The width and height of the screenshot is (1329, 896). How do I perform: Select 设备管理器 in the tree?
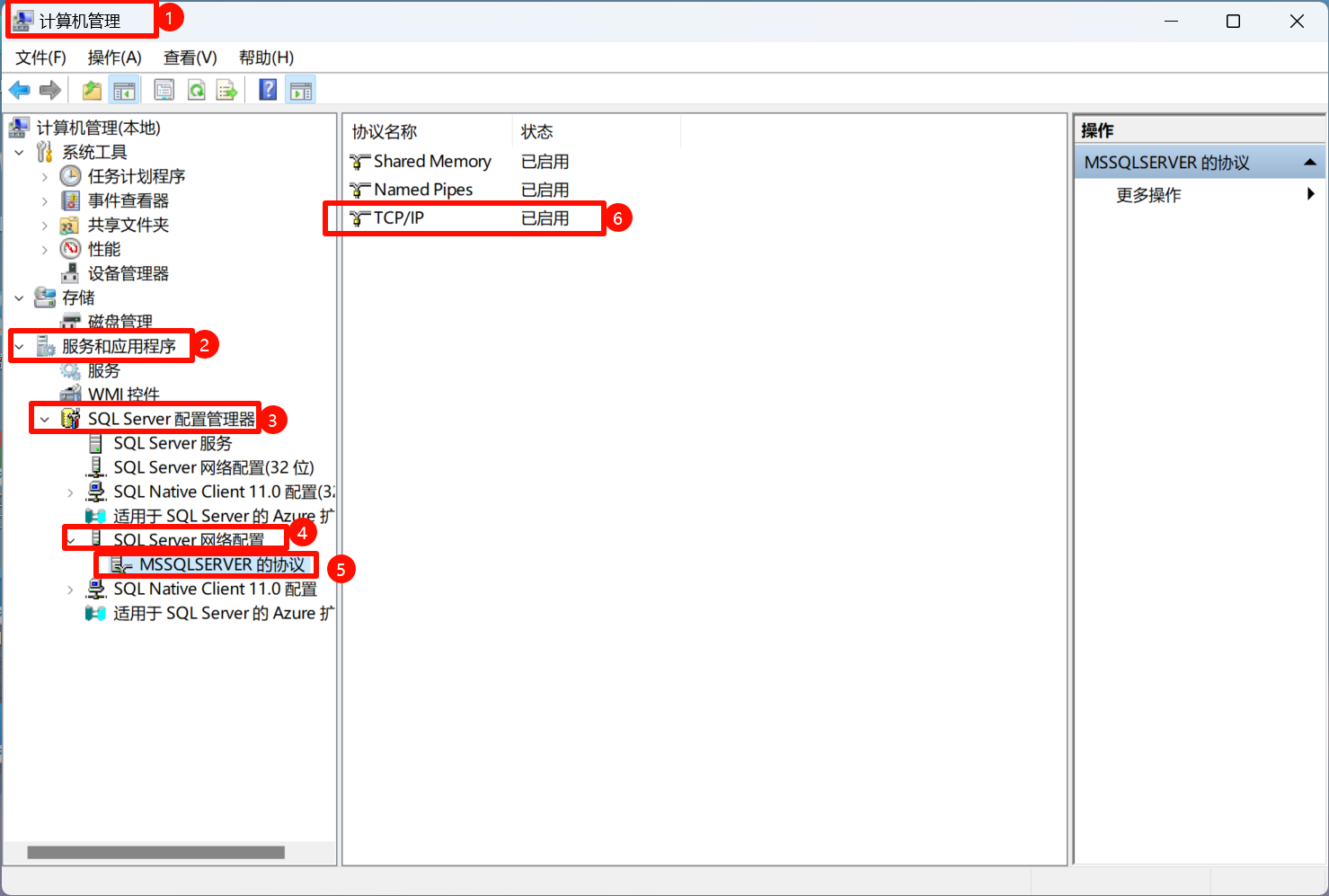(128, 274)
